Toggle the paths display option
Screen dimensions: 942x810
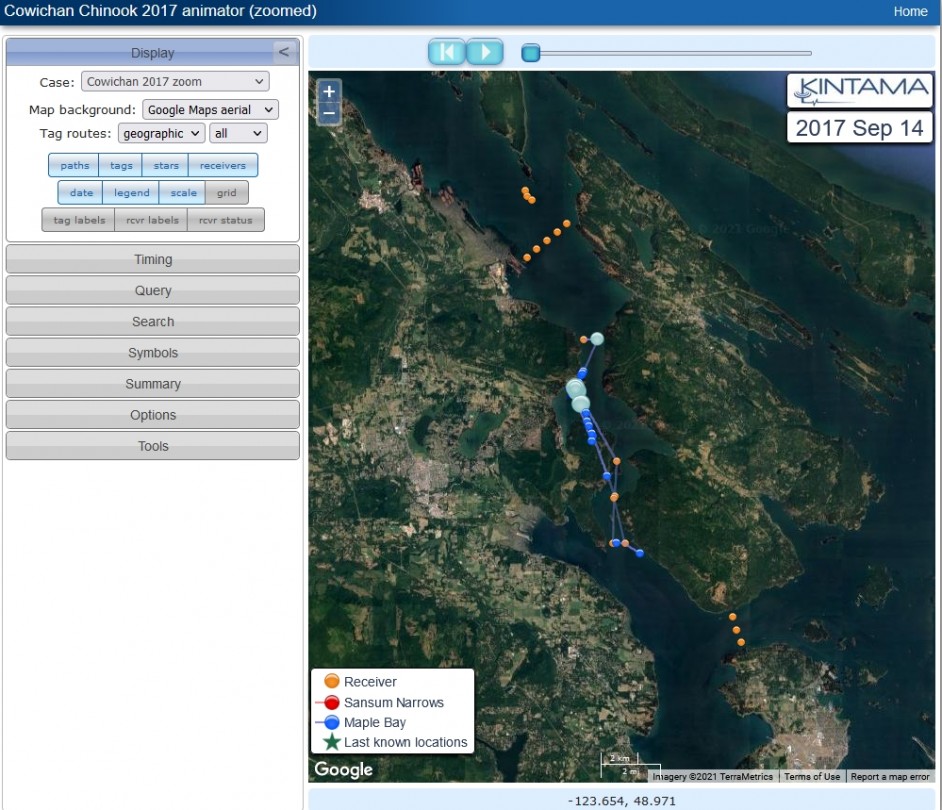(74, 166)
